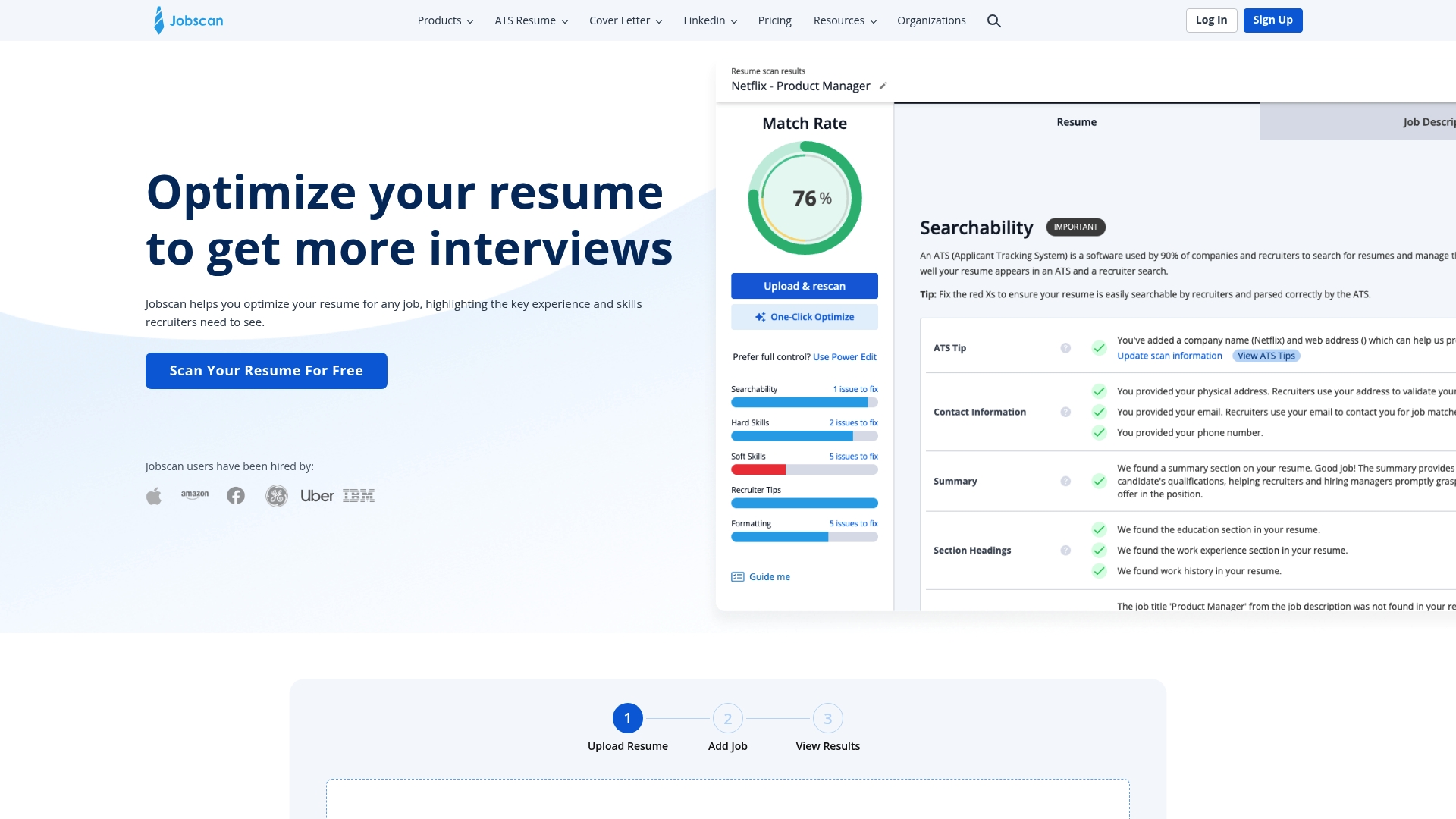Click the green checkmark next to phone number
The image size is (1456, 819).
1099,432
